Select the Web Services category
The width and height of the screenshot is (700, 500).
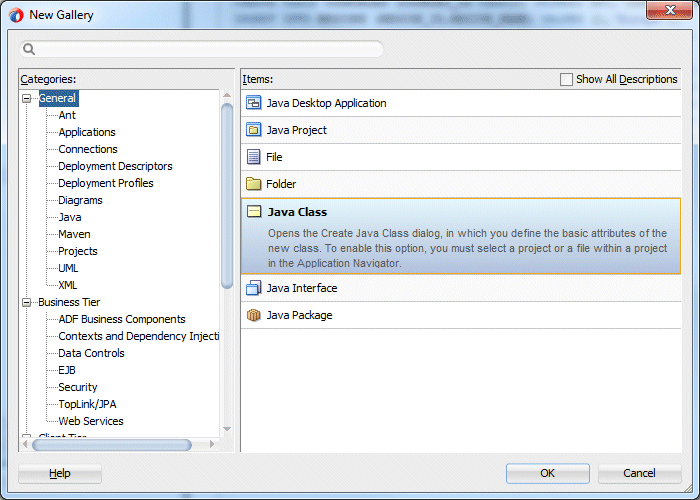[91, 421]
